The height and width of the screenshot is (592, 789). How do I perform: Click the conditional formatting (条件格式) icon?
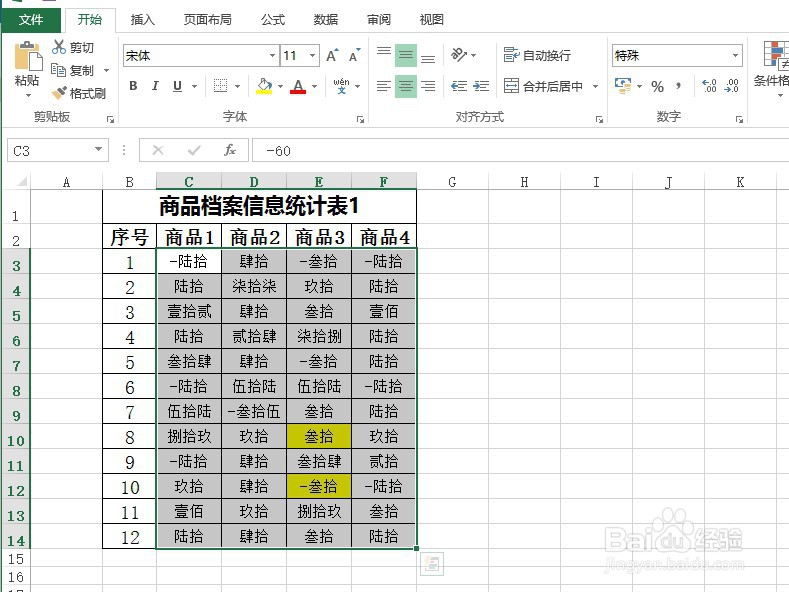775,54
